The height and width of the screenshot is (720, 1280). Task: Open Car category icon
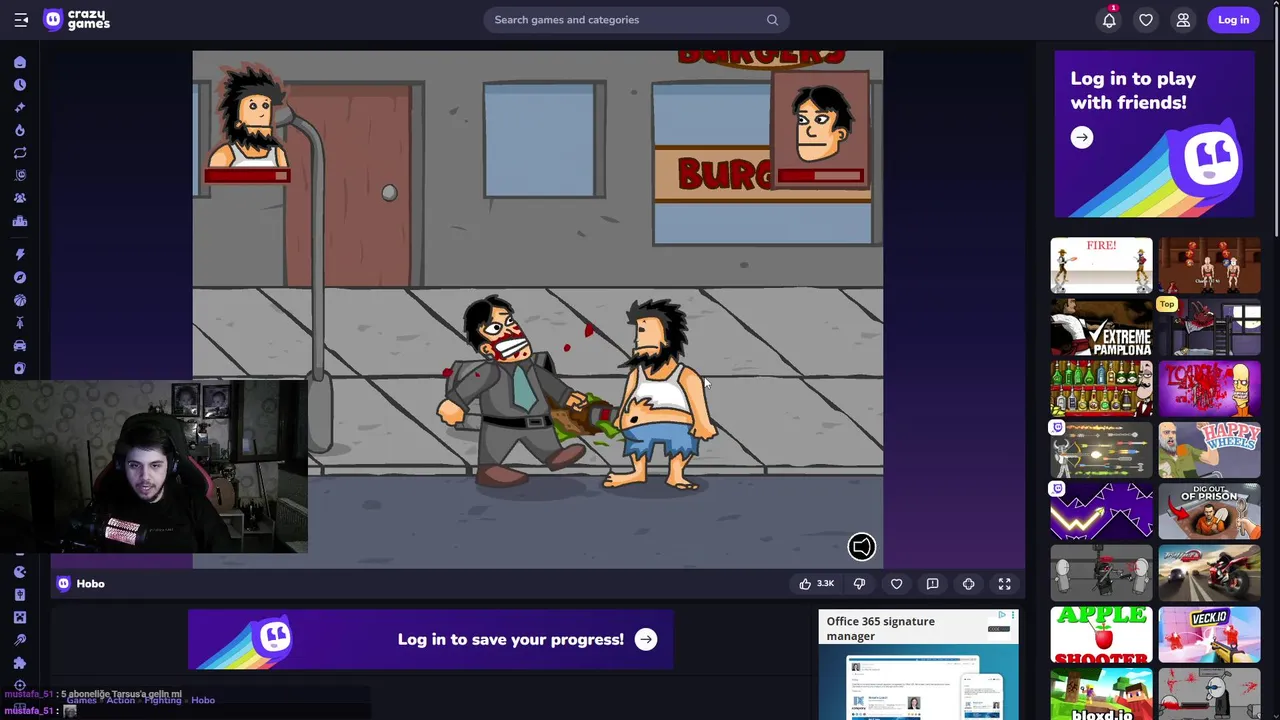[x=20, y=346]
